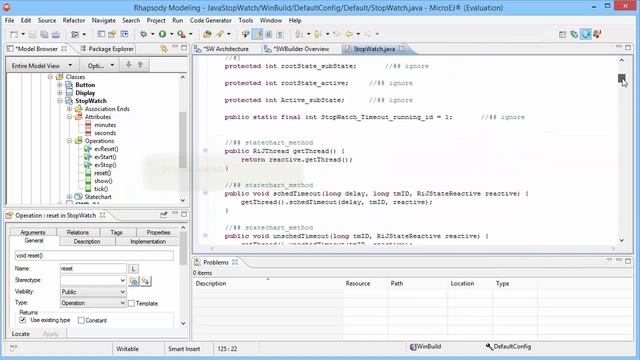
Task: Open the Refactor menu
Action: (74, 20)
